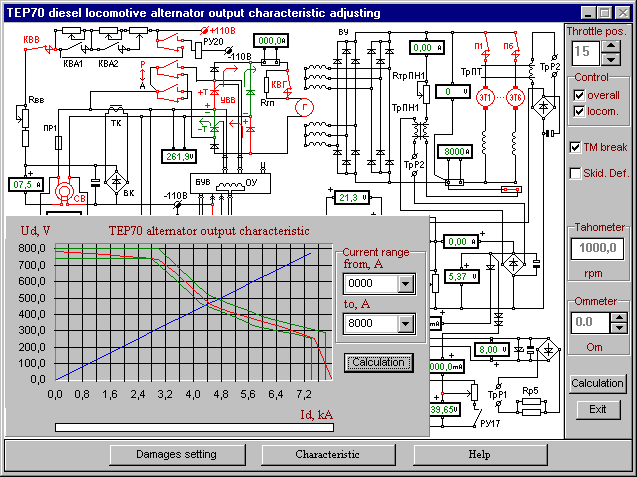Enable the Skid. Def. checkbox

(x=575, y=173)
